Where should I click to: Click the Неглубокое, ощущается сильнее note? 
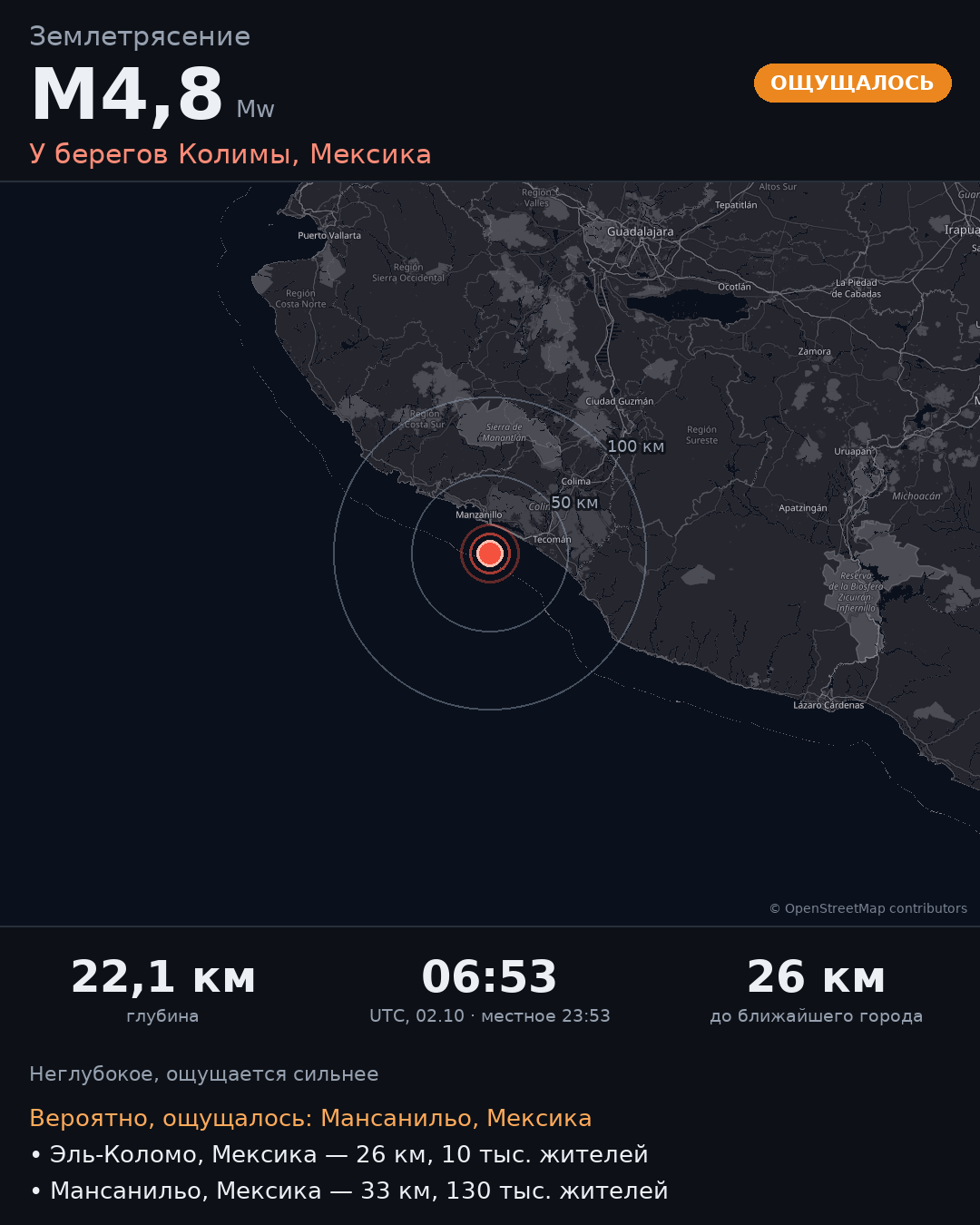click(204, 1074)
